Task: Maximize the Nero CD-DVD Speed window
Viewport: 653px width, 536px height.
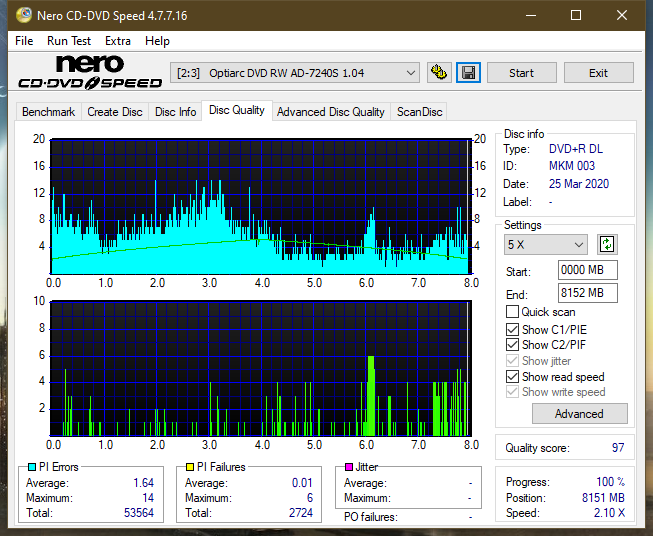Action: 576,15
